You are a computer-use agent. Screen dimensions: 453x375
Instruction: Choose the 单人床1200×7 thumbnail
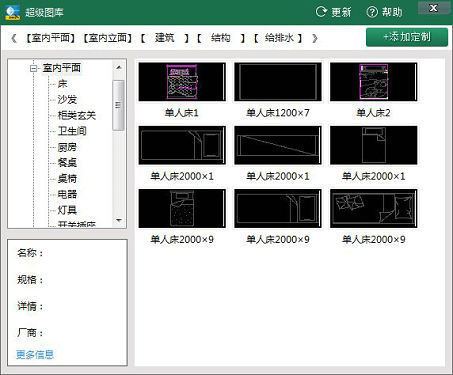[x=278, y=82]
